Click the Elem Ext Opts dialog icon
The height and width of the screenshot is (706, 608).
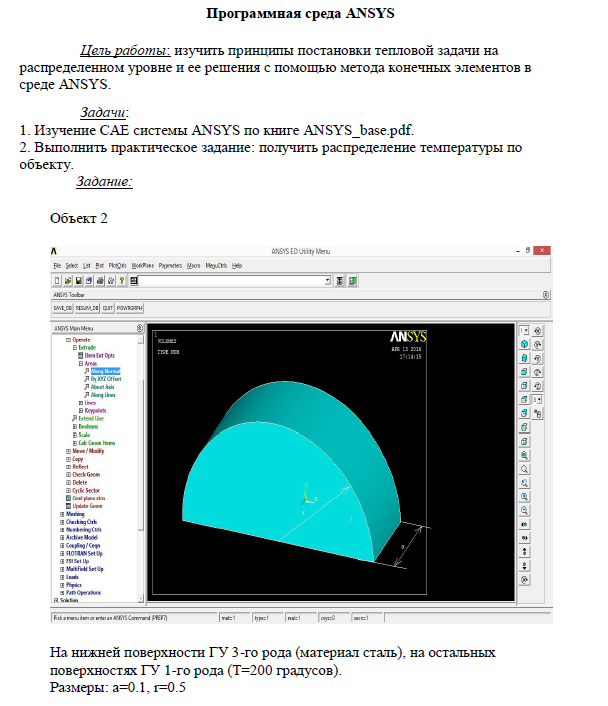click(81, 356)
